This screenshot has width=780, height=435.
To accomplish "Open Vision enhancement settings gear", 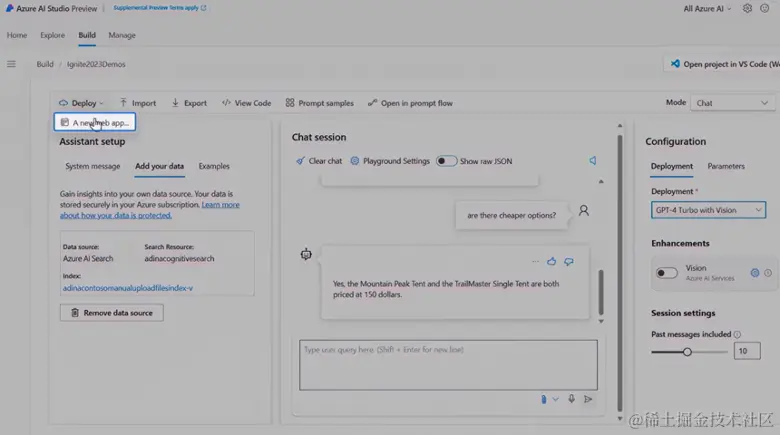I will [755, 273].
